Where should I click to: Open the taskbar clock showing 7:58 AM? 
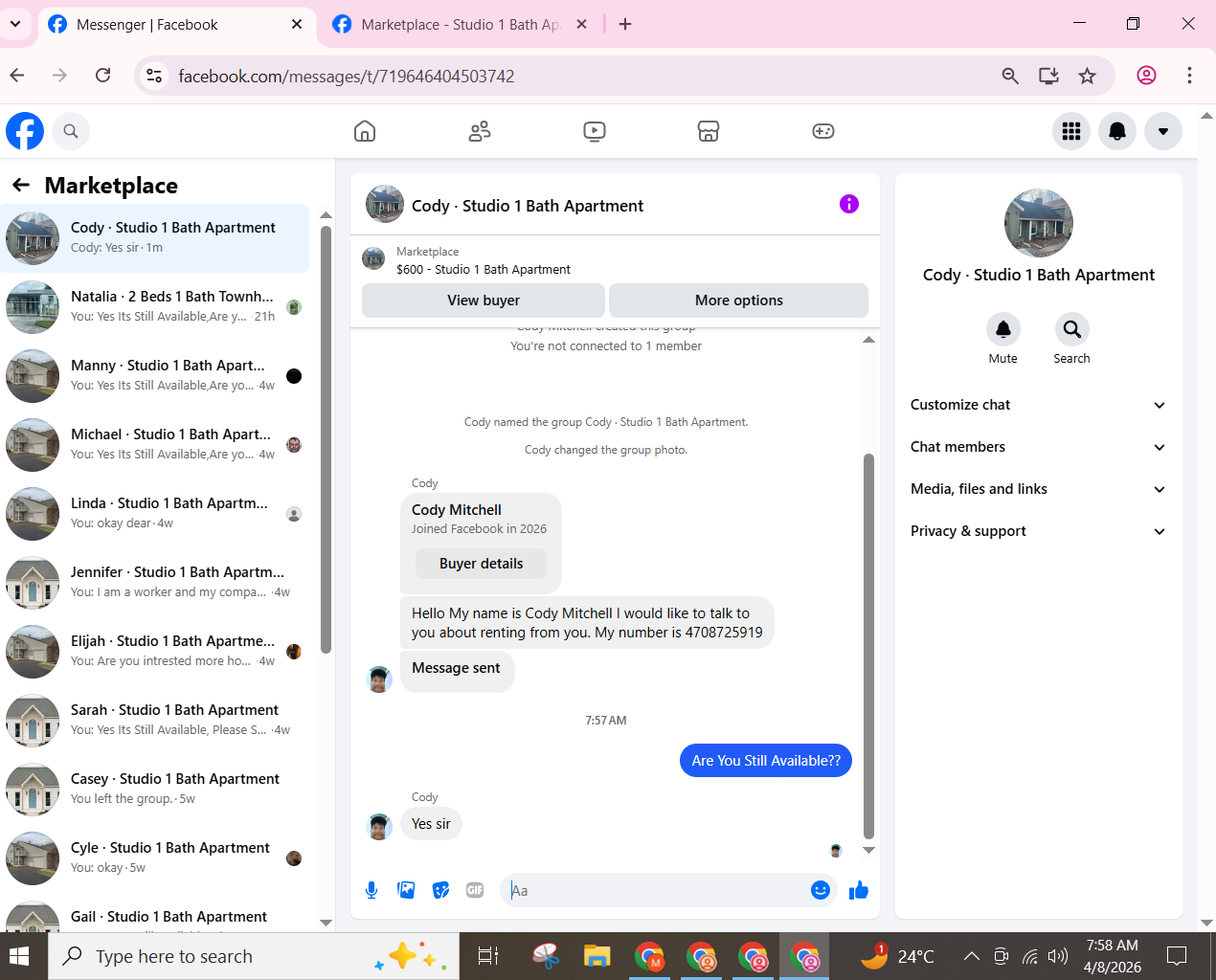click(x=1113, y=956)
